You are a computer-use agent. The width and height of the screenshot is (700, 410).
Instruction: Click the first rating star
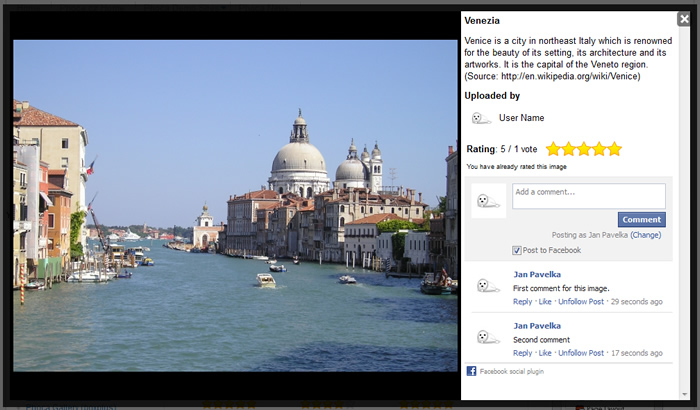553,149
